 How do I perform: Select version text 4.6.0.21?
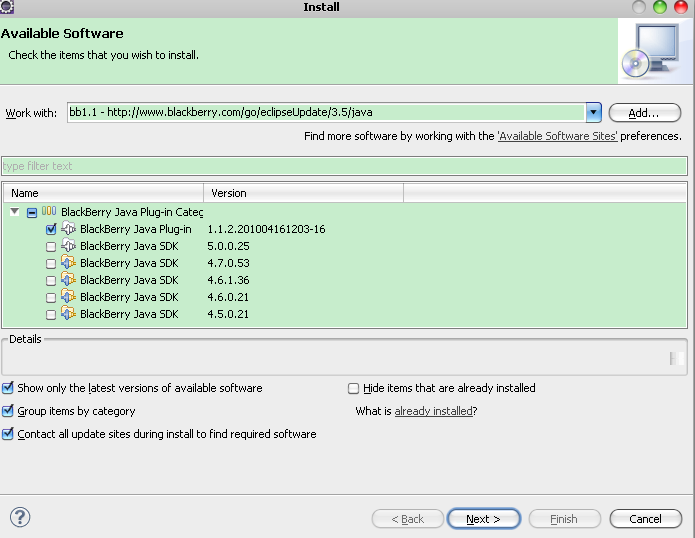point(228,297)
